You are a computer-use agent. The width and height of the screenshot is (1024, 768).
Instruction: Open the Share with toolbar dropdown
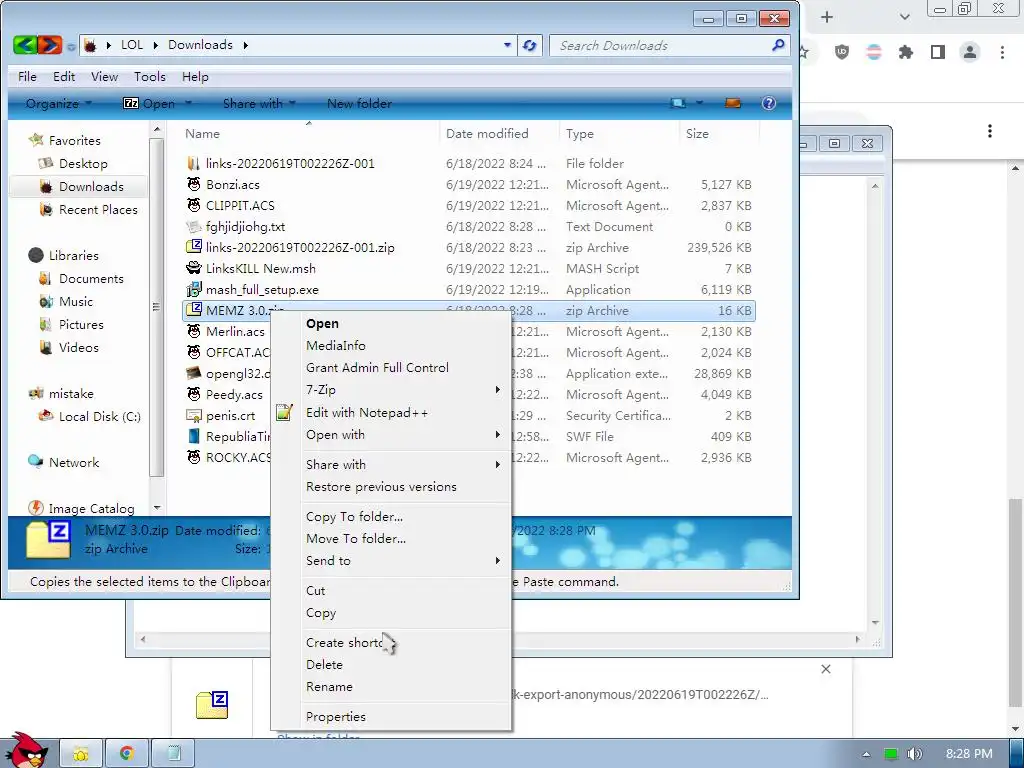tap(259, 103)
